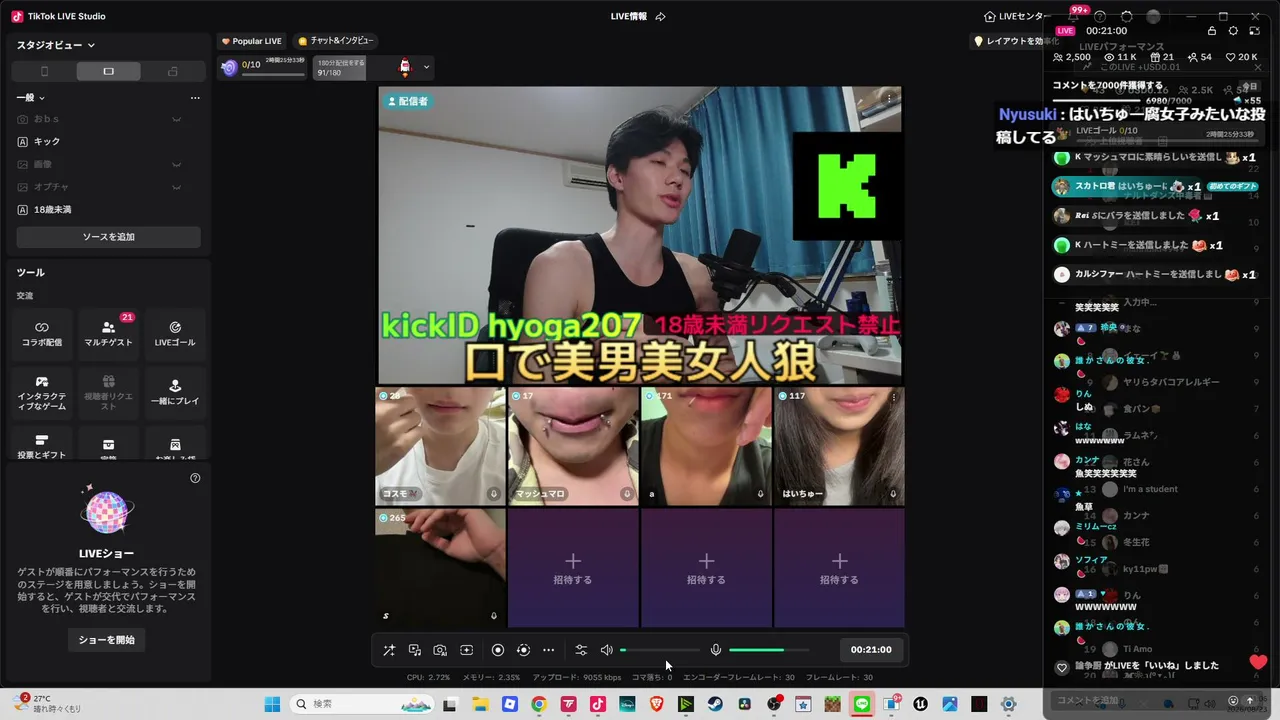Image resolution: width=1280 pixels, height=720 pixels.
Task: Open the 投票とギフト tool
Action: (x=42, y=446)
